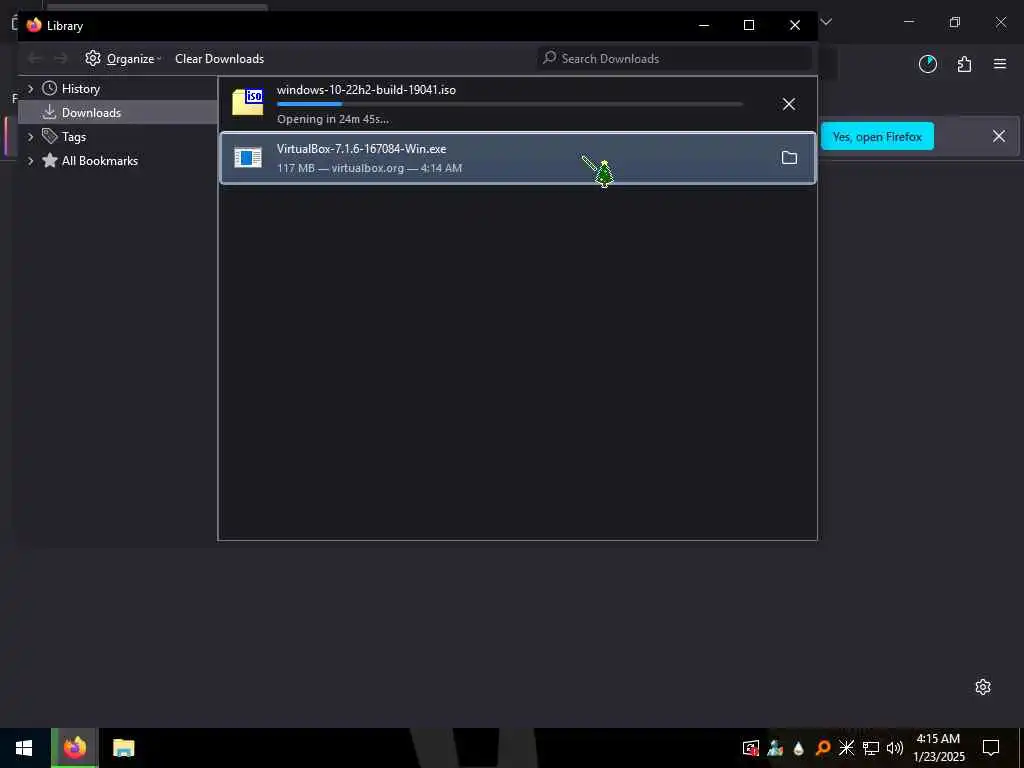Click the ISO download progress bar

[x=509, y=104]
